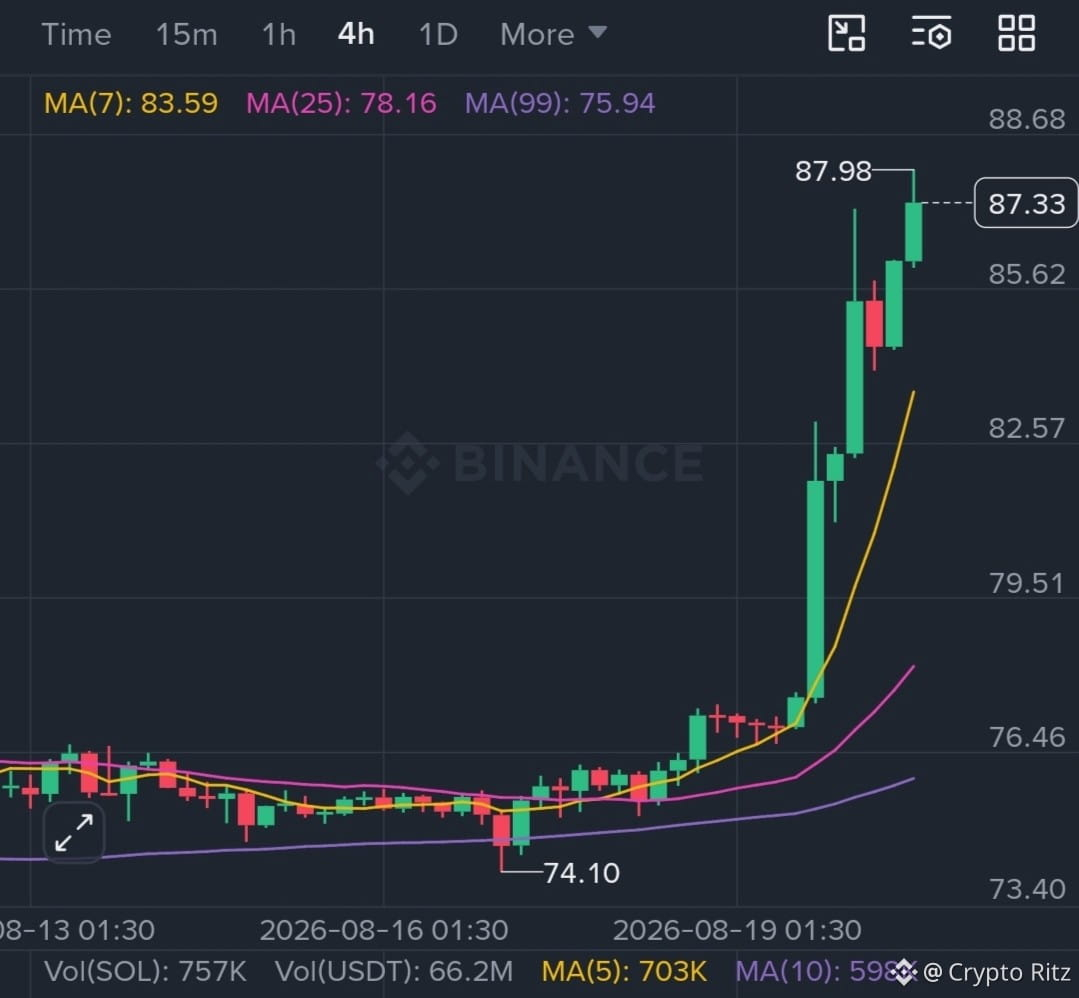Click the MA(7): 83.59 indicator label

pos(131,104)
